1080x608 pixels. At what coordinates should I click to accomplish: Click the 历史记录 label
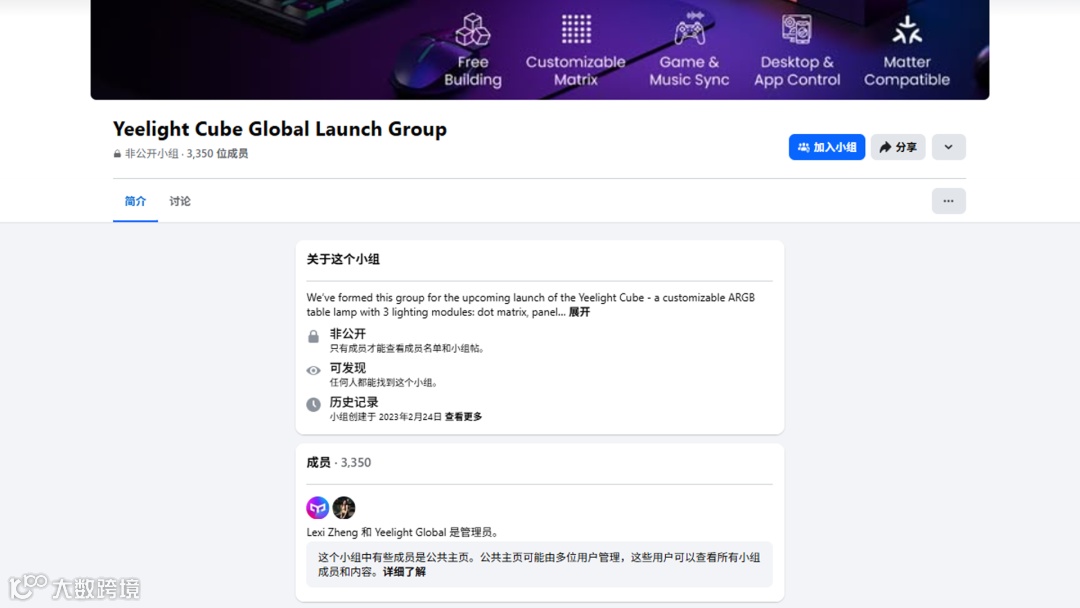353,402
